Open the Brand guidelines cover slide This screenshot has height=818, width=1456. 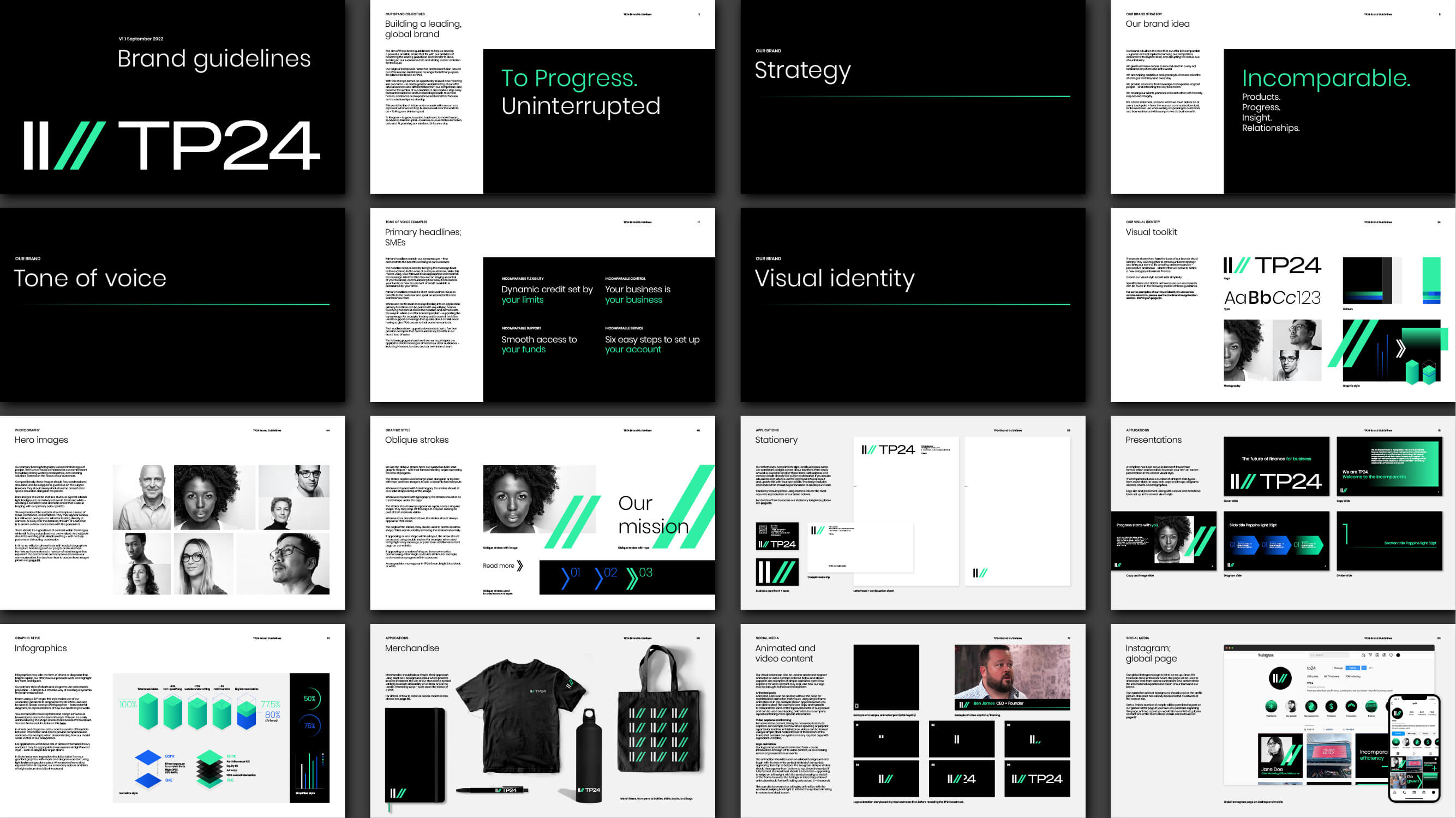click(x=172, y=97)
